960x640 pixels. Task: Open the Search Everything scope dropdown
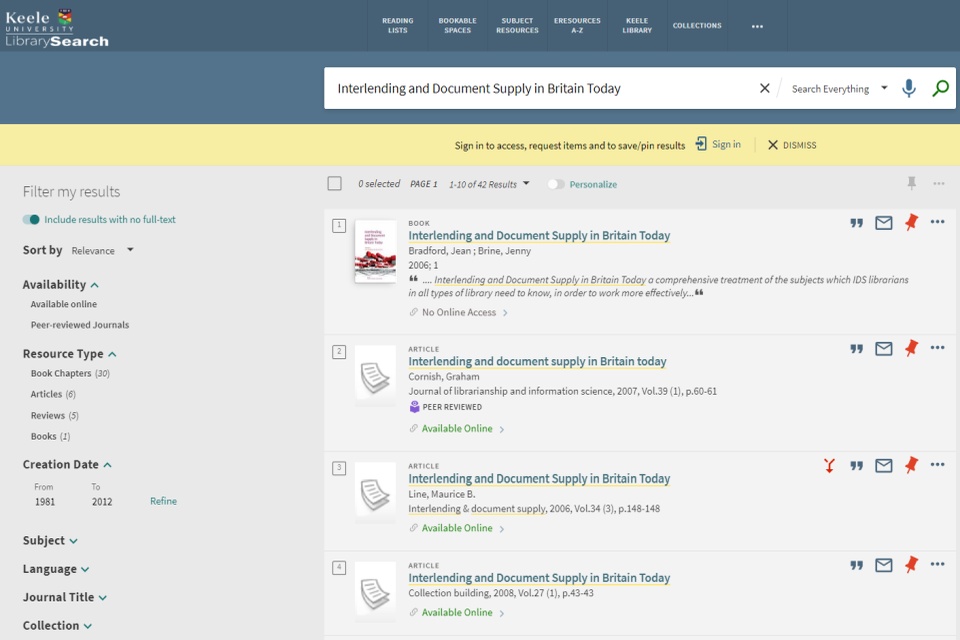pyautogui.click(x=838, y=89)
